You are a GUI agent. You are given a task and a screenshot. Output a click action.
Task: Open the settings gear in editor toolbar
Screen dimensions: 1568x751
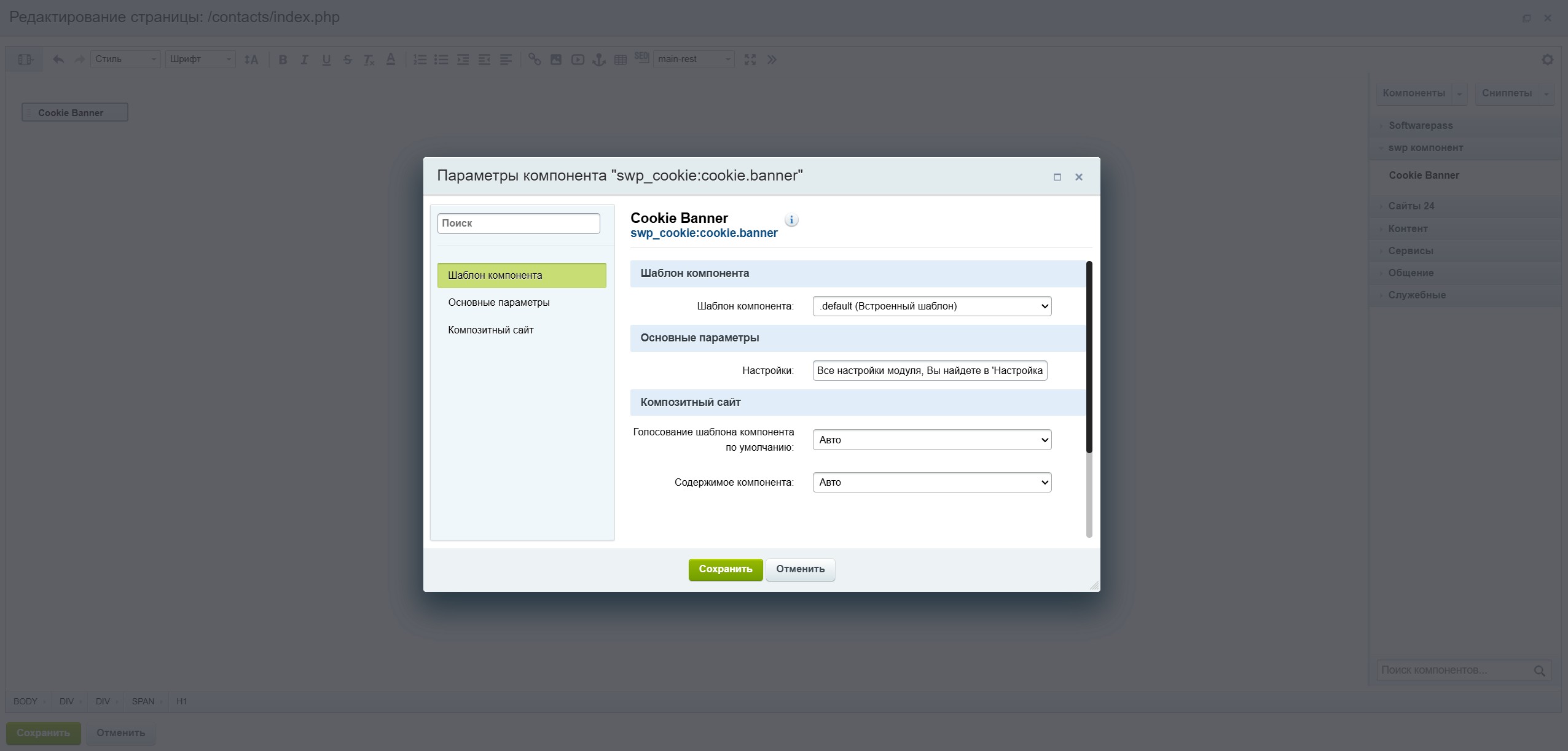coord(1547,60)
